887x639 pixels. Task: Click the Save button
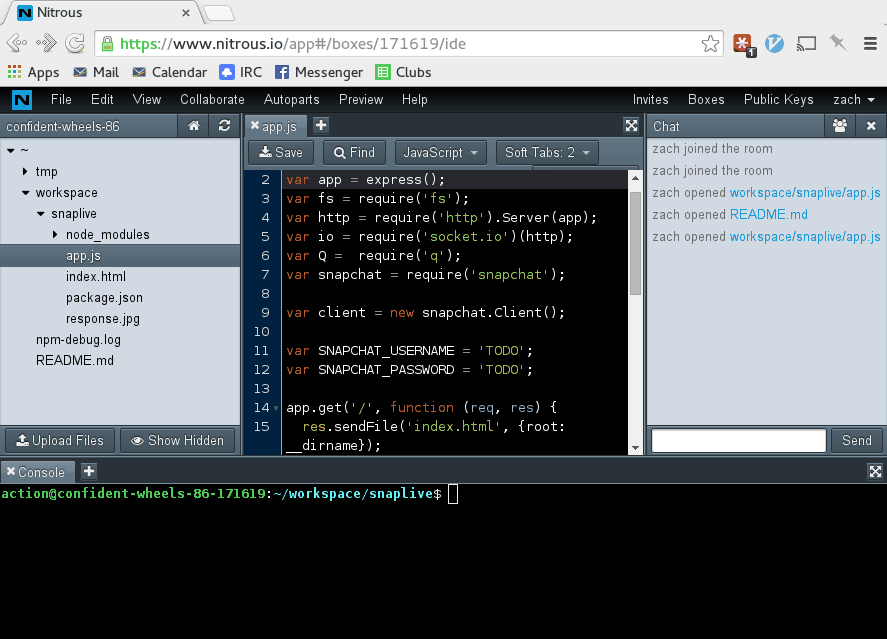pos(281,153)
